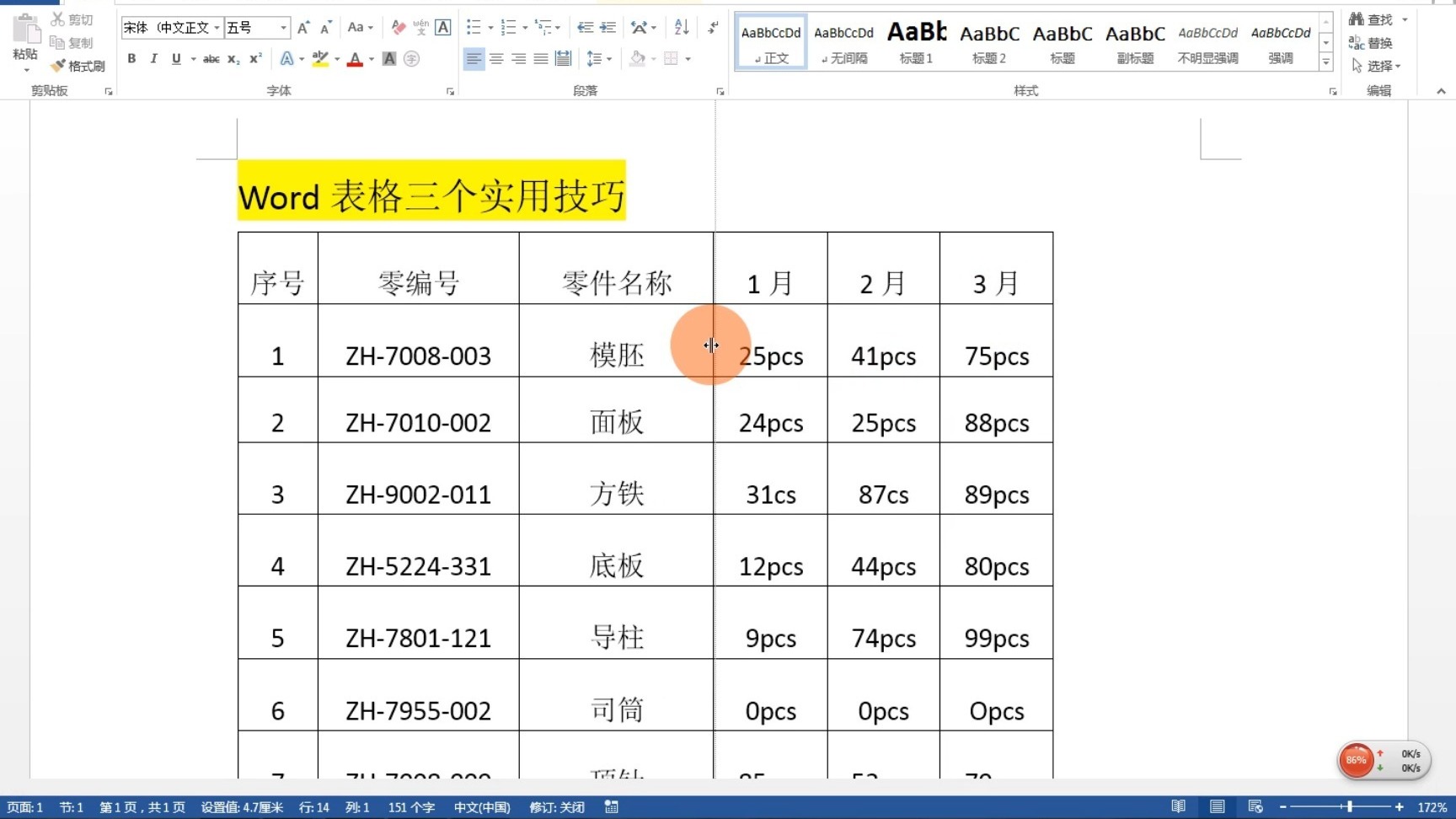This screenshot has height=819, width=1456.
Task: Open the borders dropdown arrow
Action: click(x=688, y=59)
